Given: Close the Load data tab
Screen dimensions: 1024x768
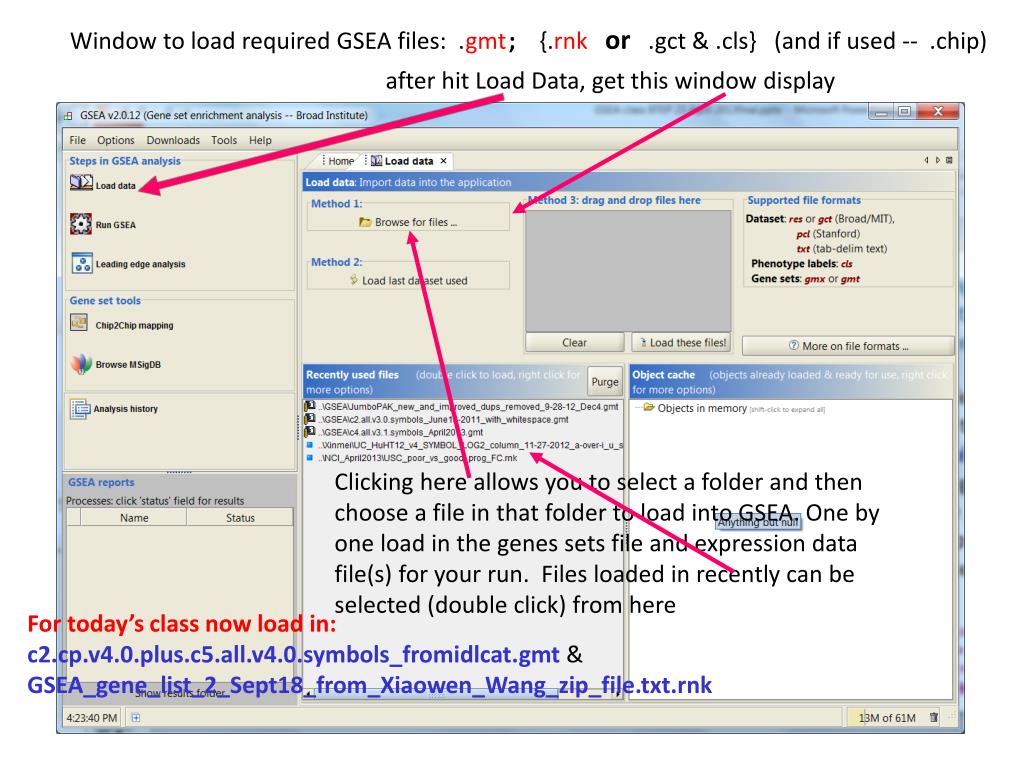Looking at the screenshot, I should tap(443, 161).
